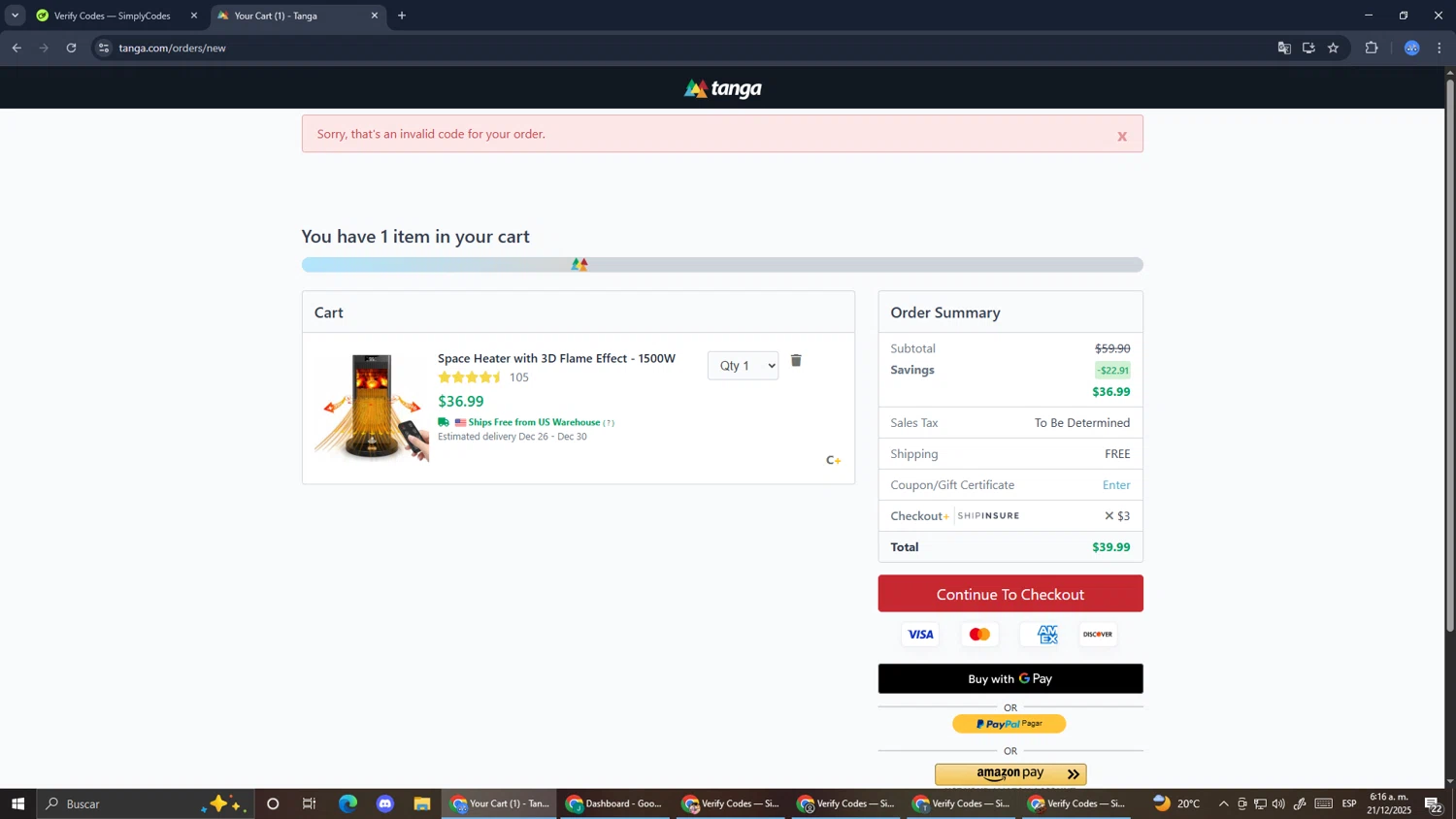Show hidden system tray icons chevron

(1223, 804)
